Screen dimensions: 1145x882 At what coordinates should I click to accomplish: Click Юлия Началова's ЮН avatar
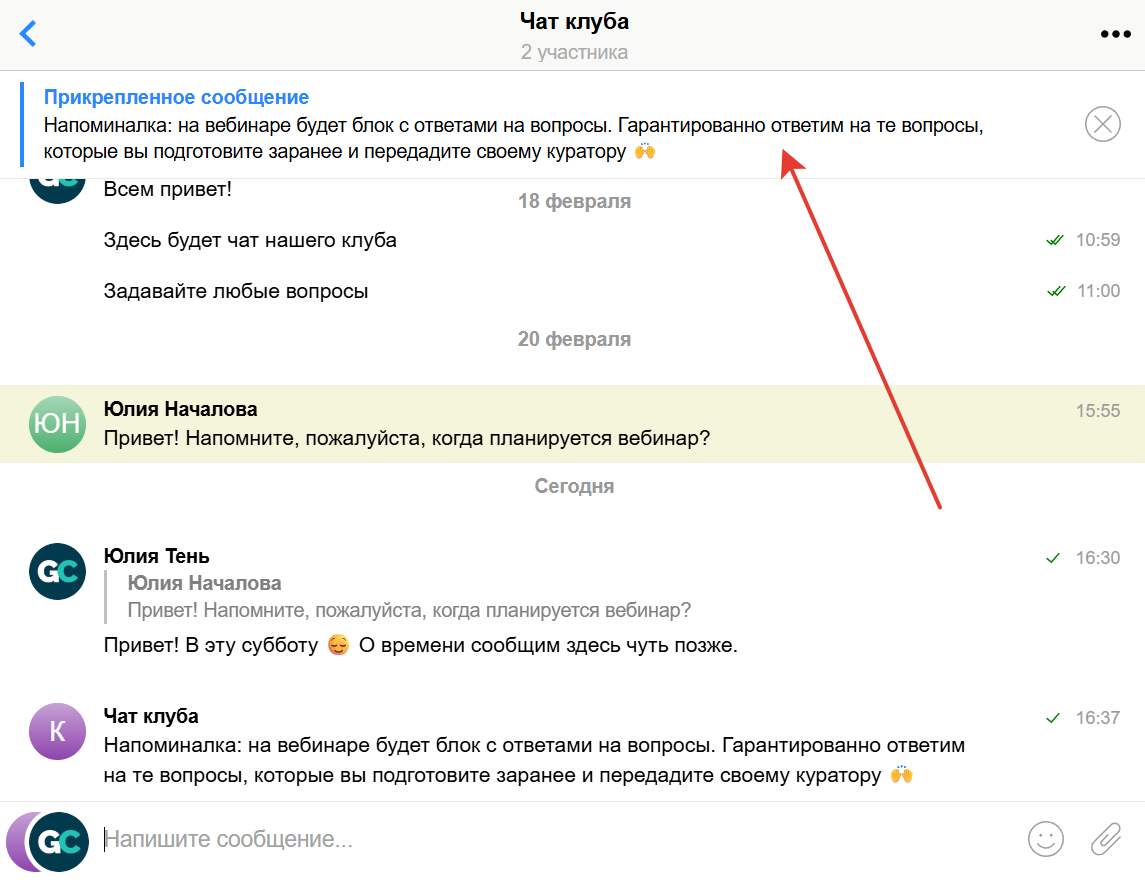click(57, 424)
